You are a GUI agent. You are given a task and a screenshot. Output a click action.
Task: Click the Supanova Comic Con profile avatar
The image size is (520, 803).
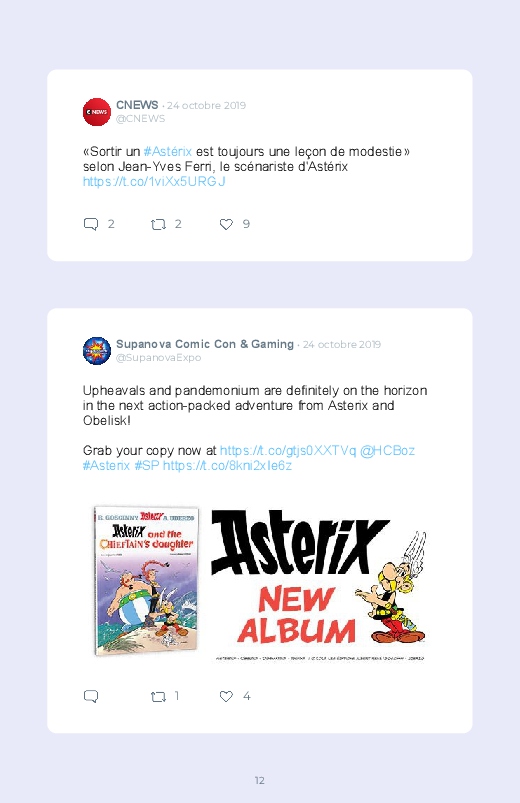click(x=97, y=351)
